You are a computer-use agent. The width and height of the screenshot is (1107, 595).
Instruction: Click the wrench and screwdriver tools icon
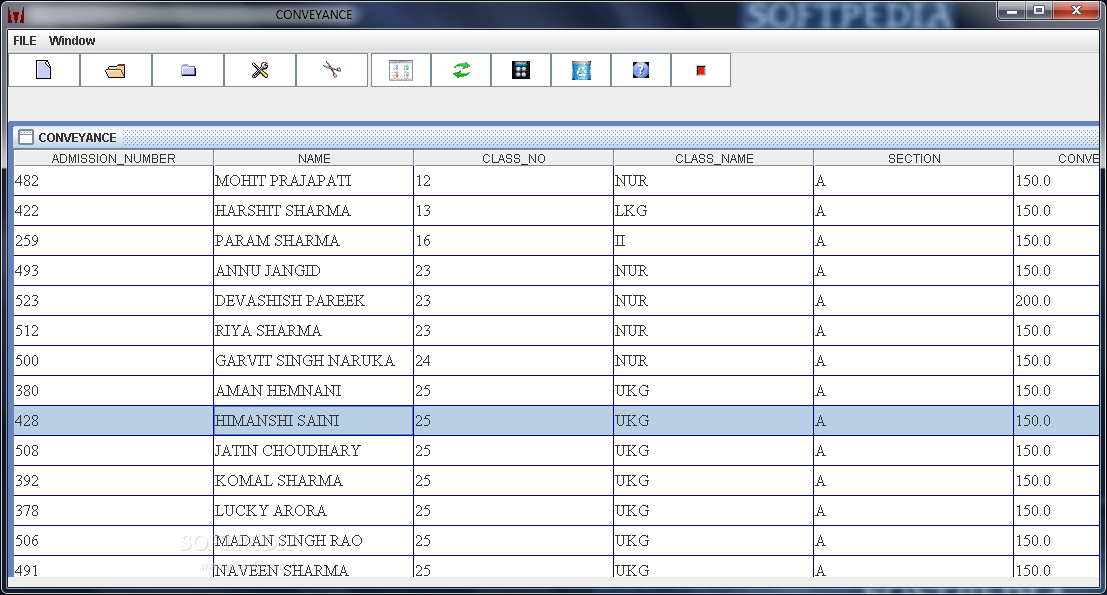tap(260, 70)
